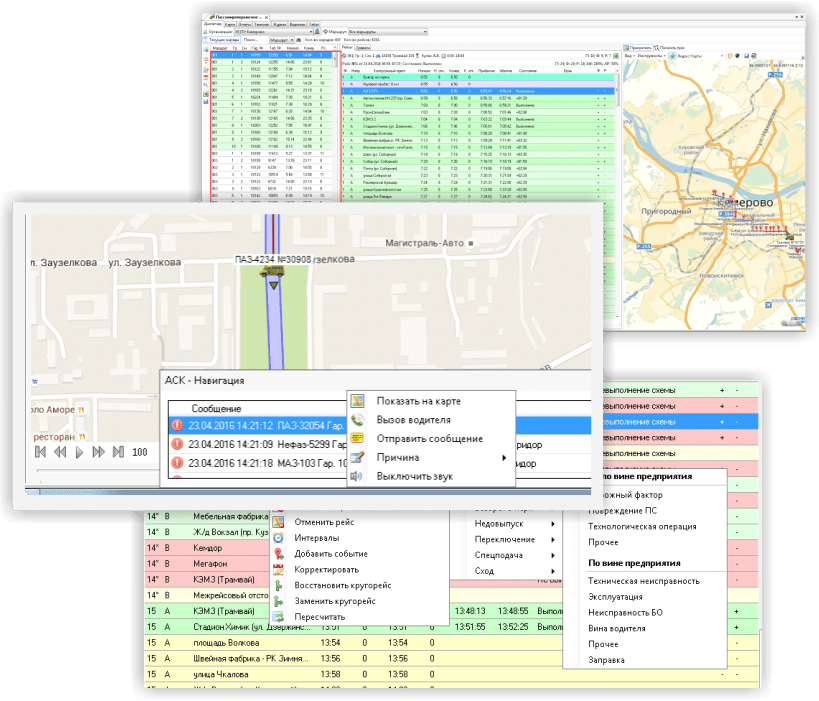
Task: Select the red alert icon of the МАЗ-103 message
Action: click(177, 463)
